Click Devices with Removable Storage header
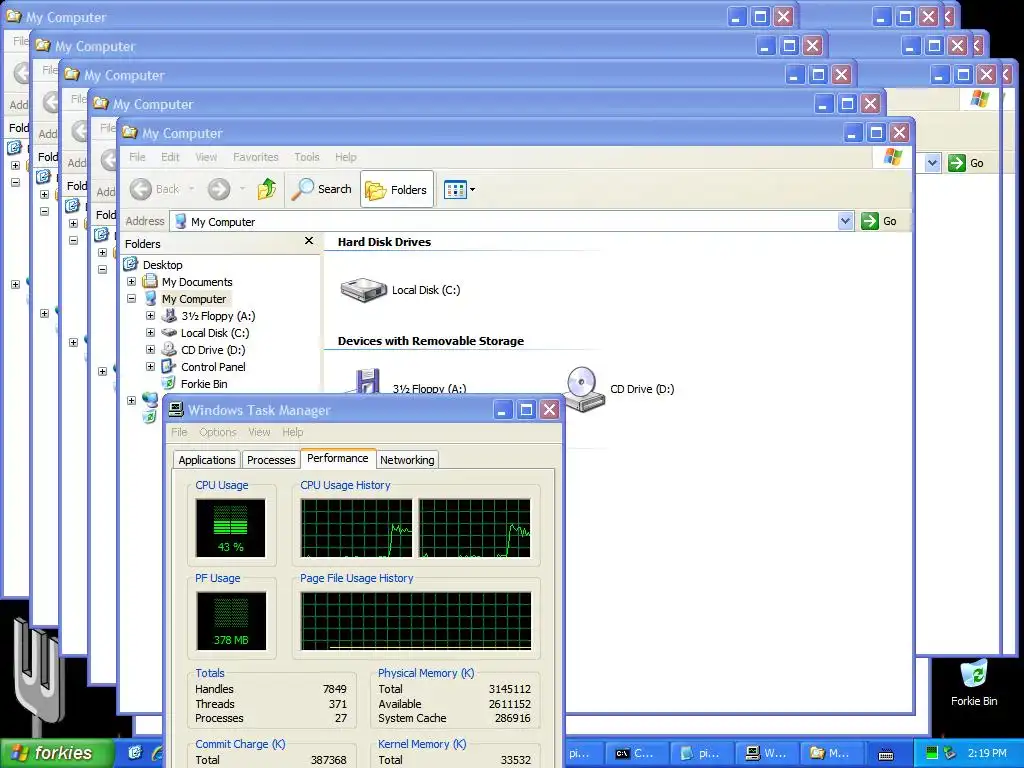 pos(430,341)
